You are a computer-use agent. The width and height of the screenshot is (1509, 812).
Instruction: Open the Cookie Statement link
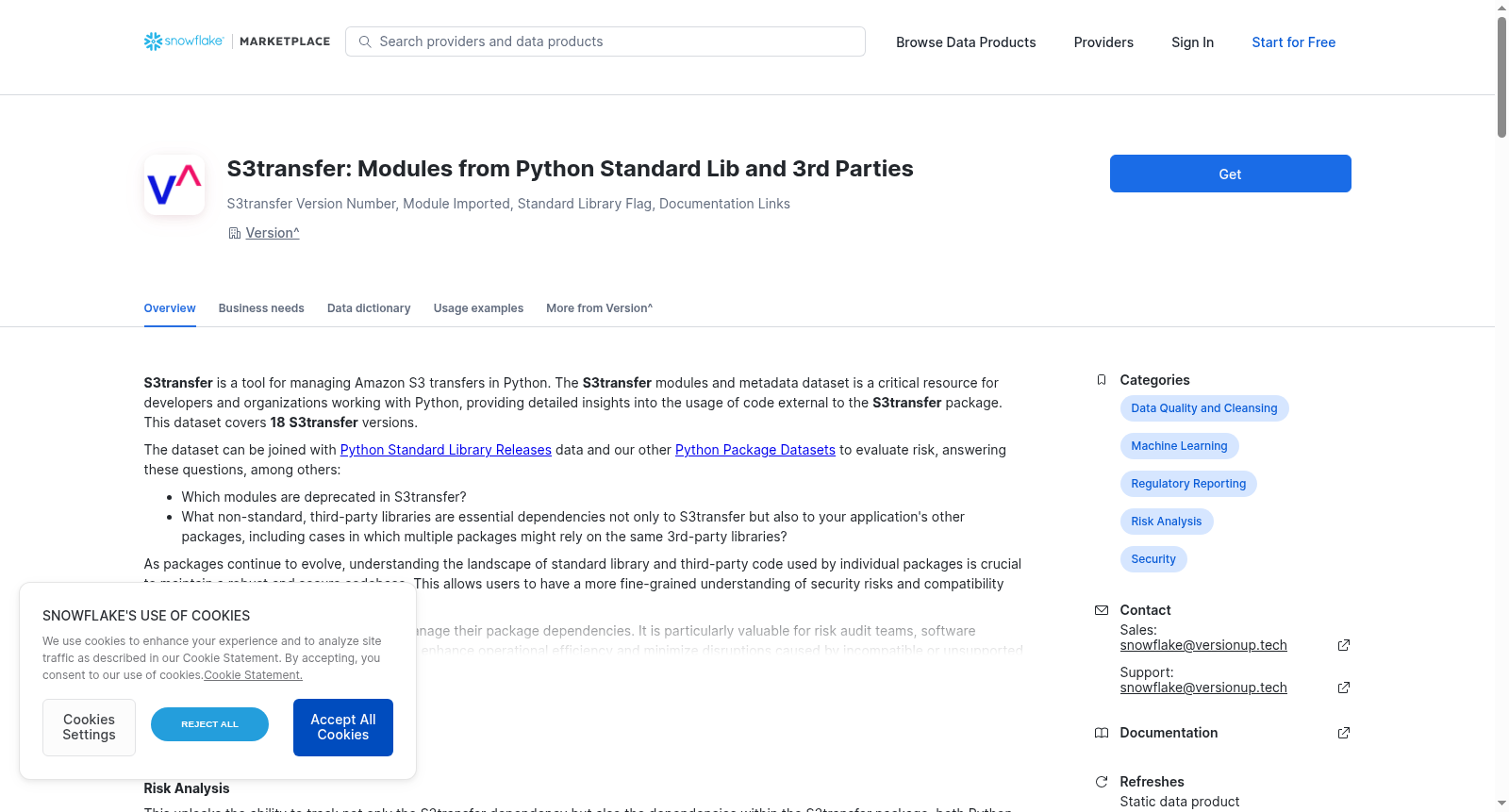point(254,675)
